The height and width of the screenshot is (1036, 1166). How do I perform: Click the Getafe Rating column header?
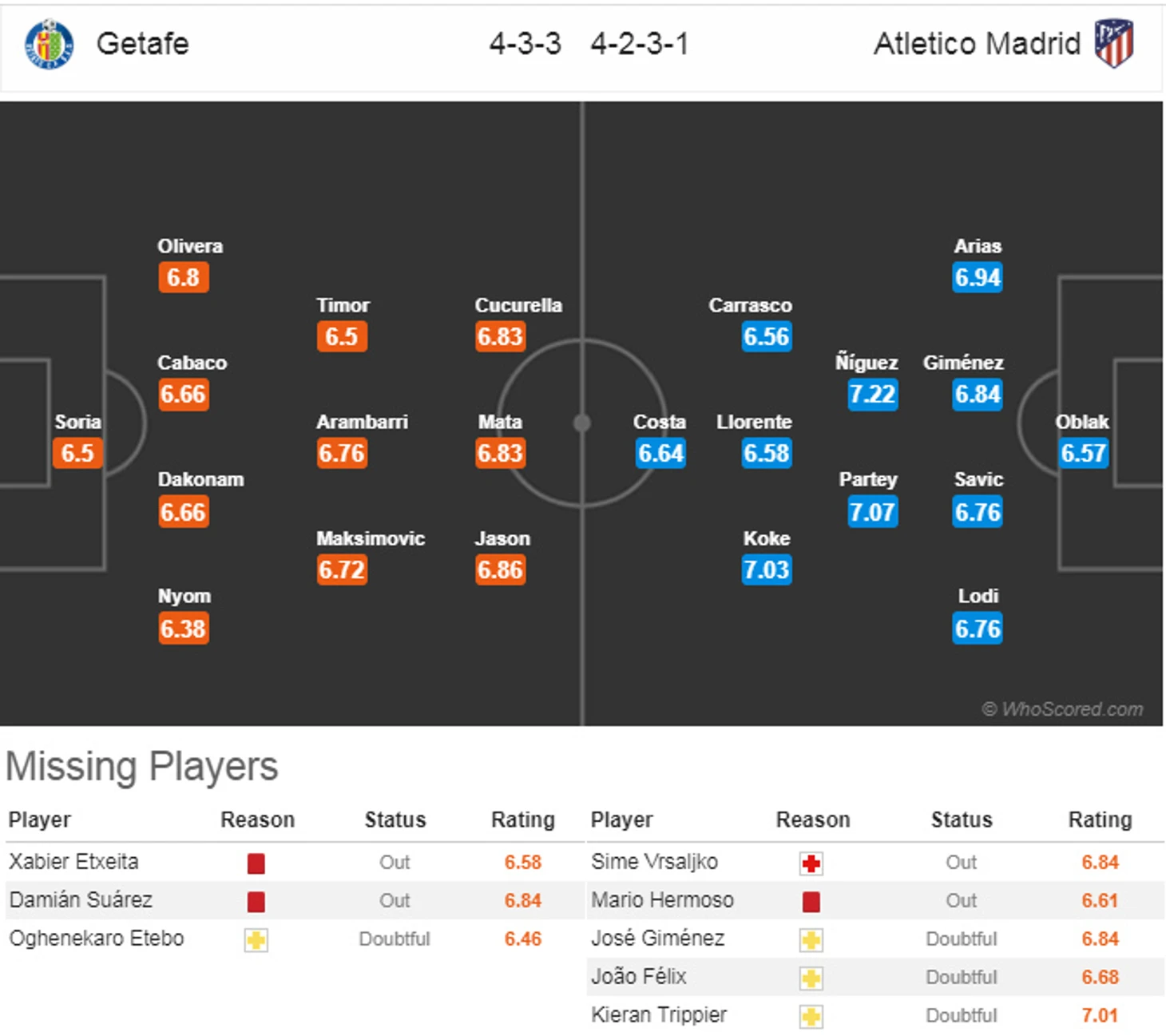click(522, 820)
